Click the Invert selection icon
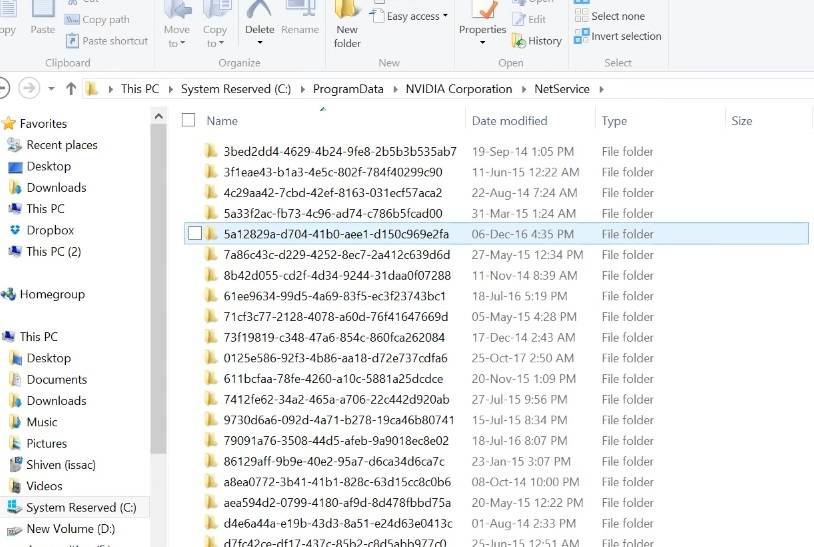The height and width of the screenshot is (547, 814). [581, 36]
